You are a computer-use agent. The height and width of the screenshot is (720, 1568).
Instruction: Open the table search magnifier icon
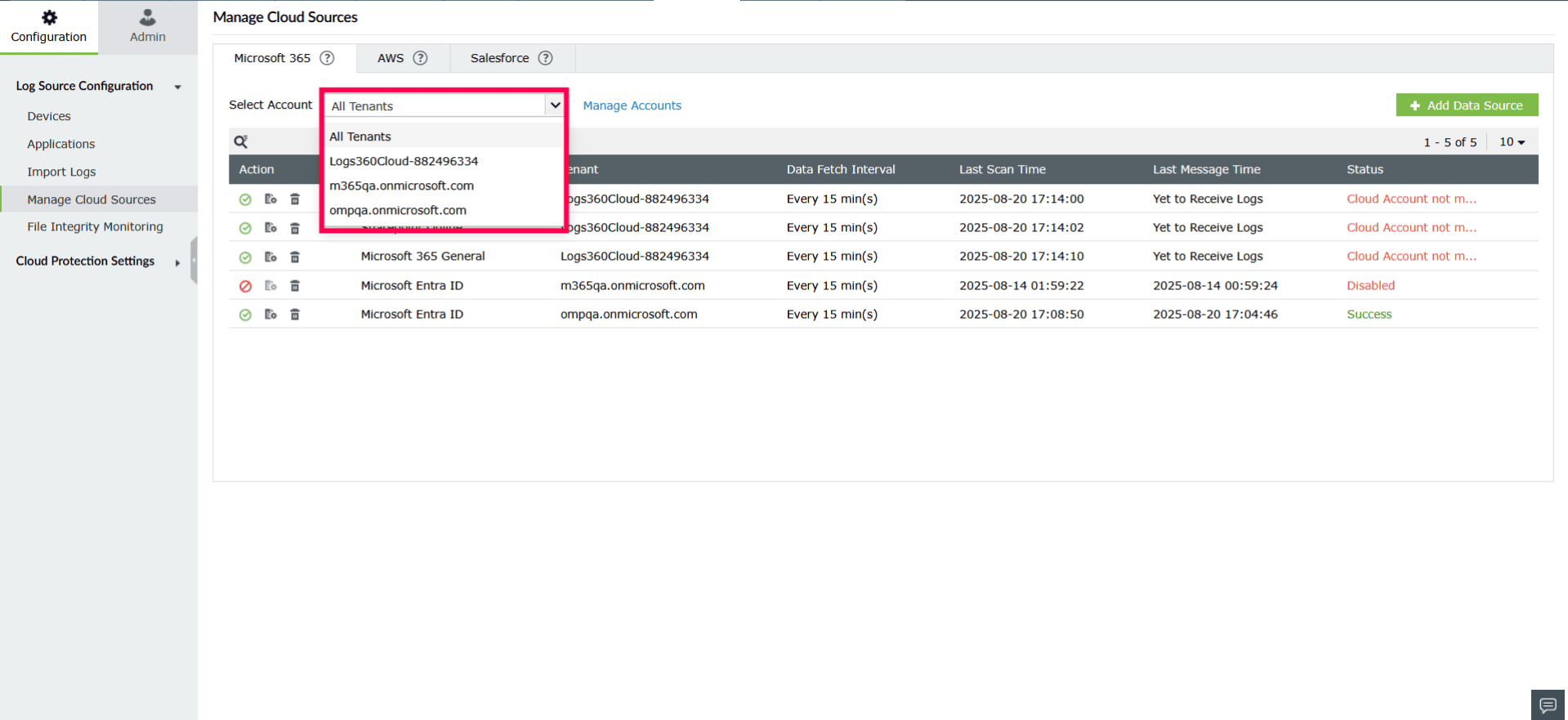[241, 141]
